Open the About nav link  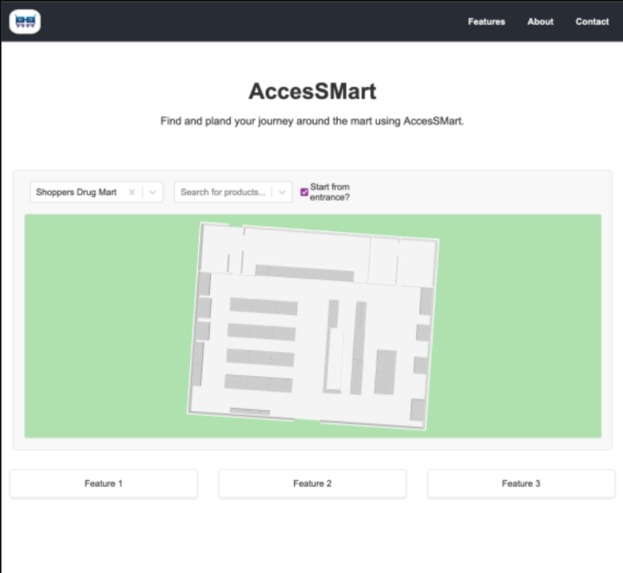(540, 22)
